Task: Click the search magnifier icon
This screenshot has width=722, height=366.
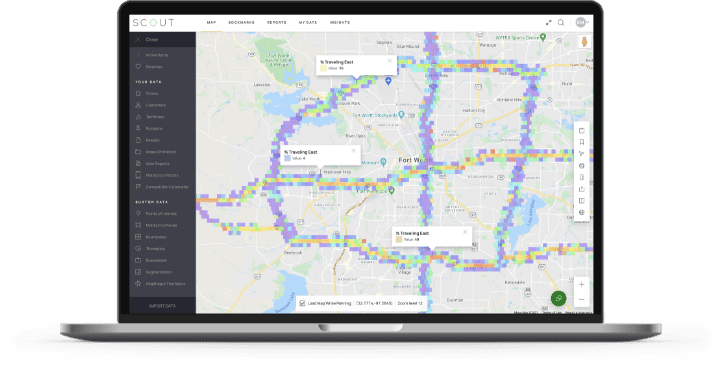Action: [561, 23]
